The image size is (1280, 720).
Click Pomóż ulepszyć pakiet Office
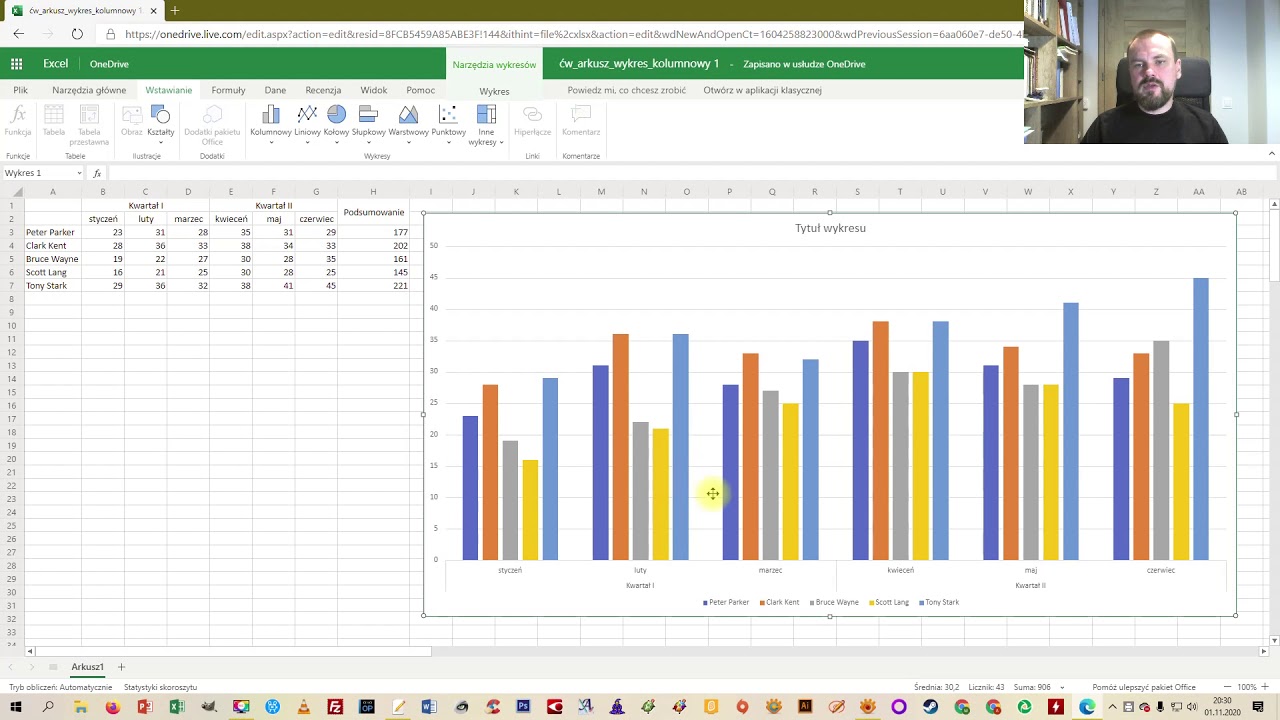tap(1144, 687)
